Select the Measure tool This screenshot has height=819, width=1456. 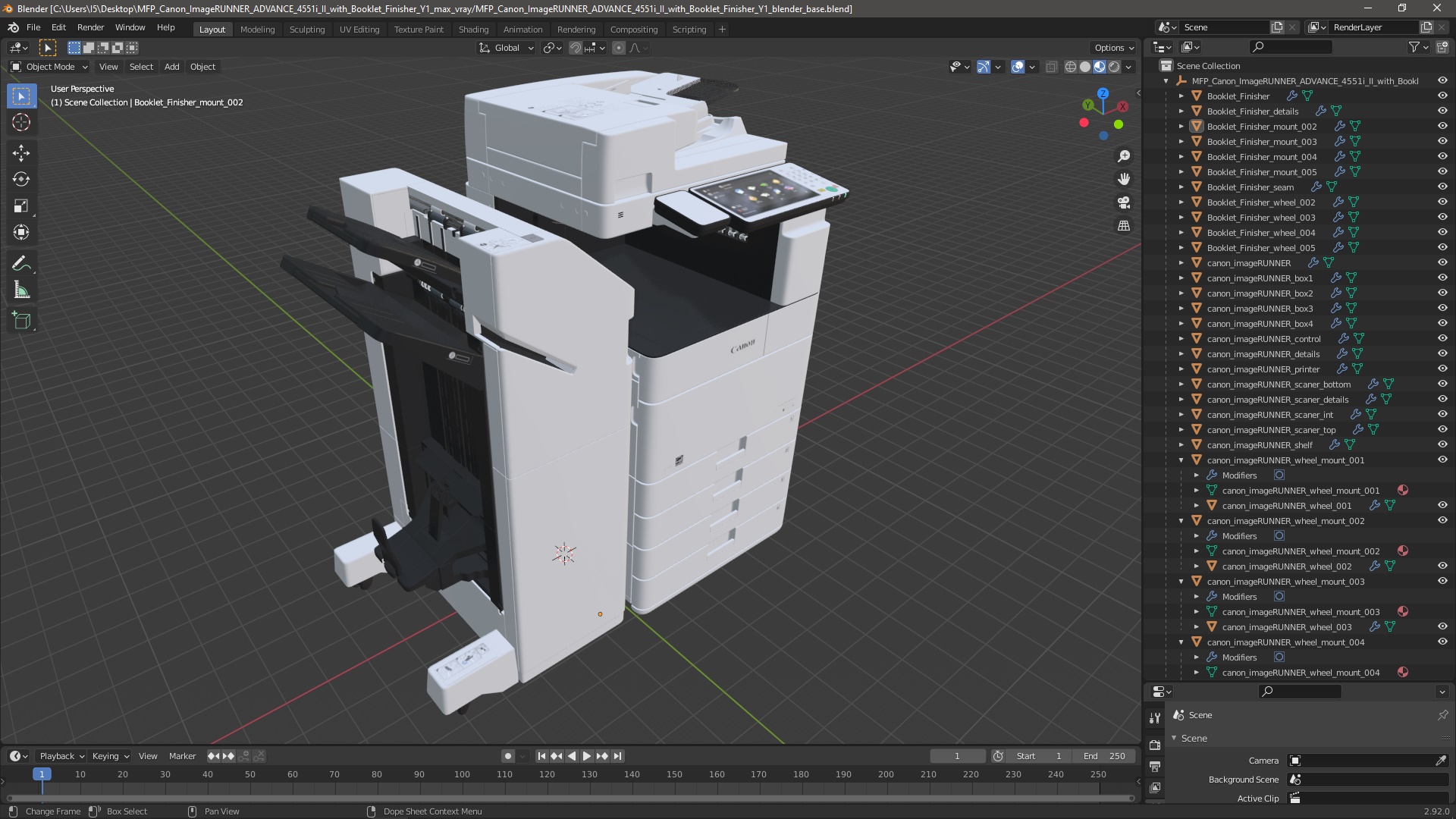tap(21, 290)
